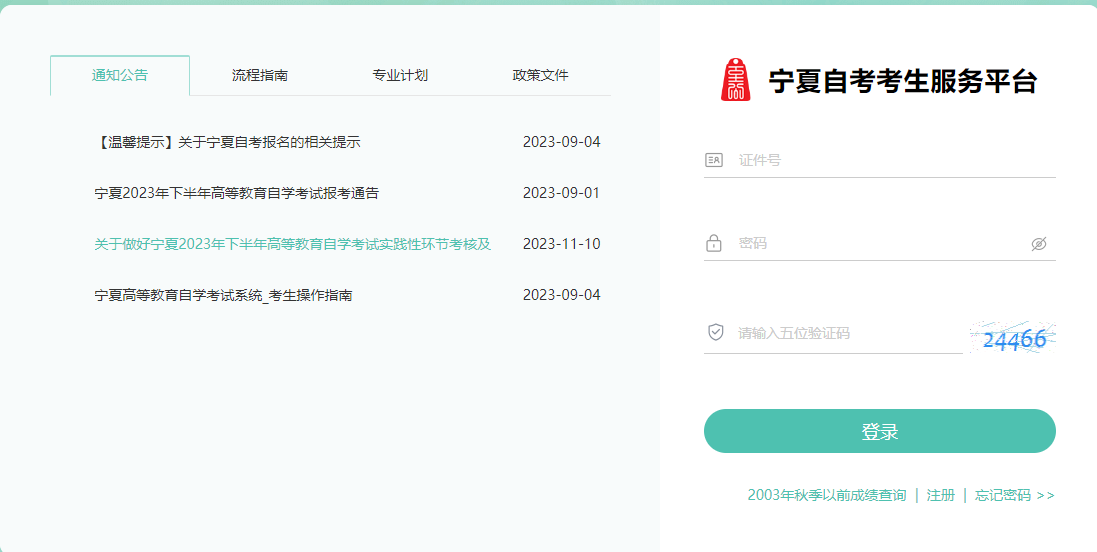The height and width of the screenshot is (552, 1097).
Task: Click the red seal platform logo
Action: [735, 80]
